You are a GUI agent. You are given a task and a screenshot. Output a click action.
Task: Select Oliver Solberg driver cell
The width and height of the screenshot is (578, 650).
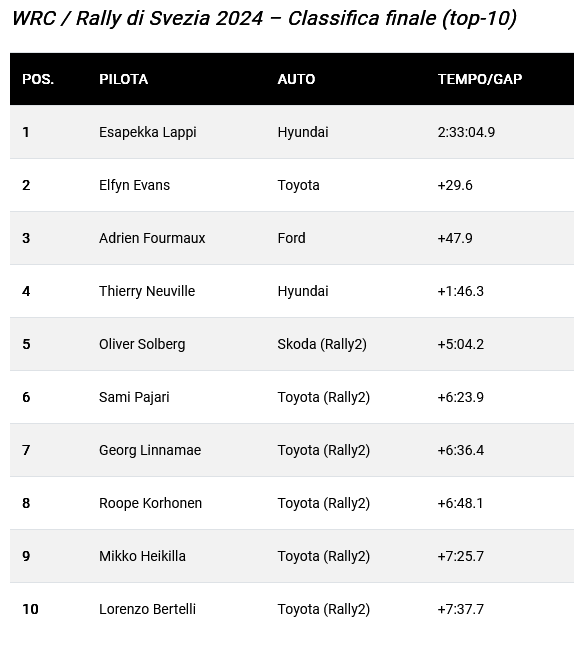pos(142,344)
